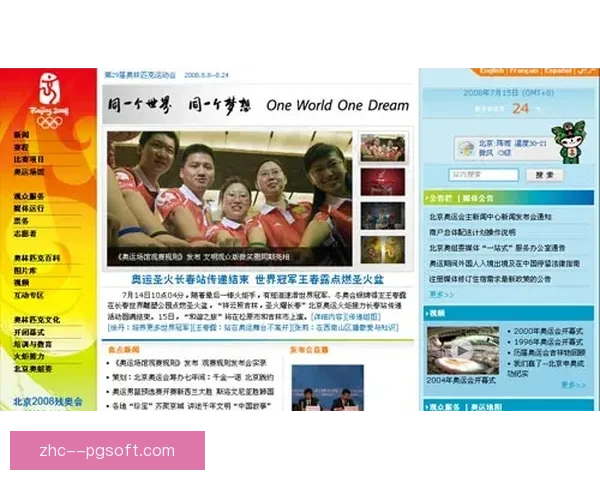Select the 公告栏 tab

coord(440,198)
